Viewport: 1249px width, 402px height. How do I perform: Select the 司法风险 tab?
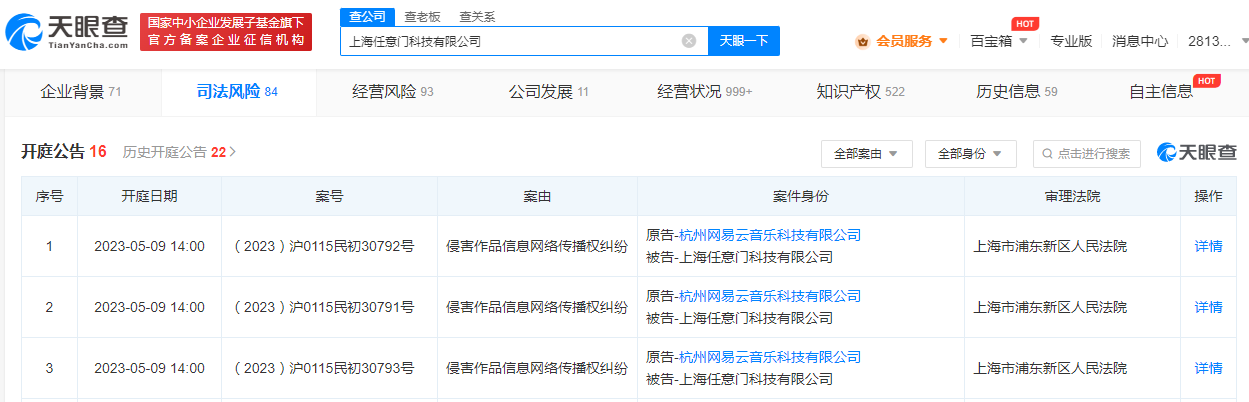pyautogui.click(x=237, y=92)
